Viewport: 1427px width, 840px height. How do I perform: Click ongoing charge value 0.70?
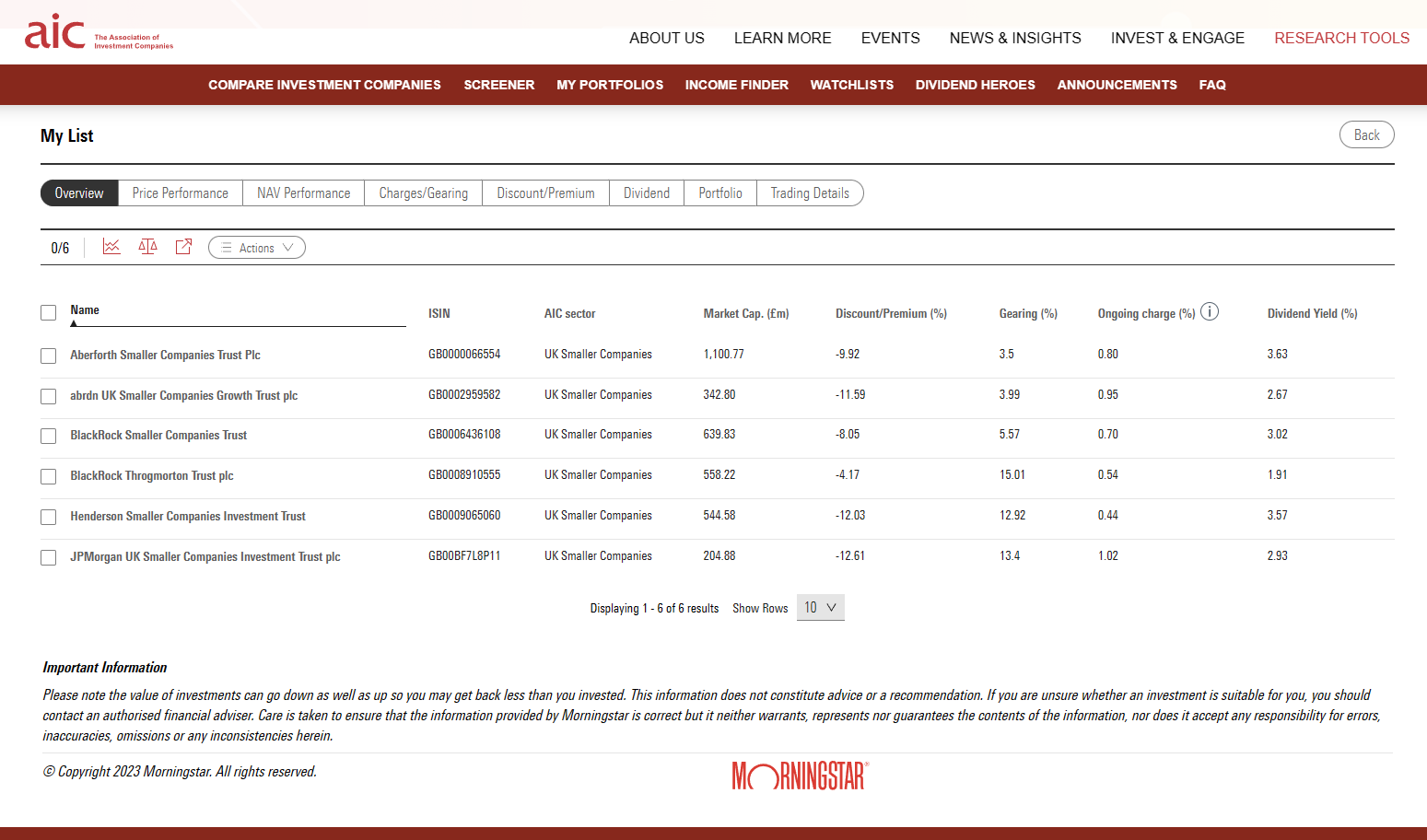[x=1107, y=435]
